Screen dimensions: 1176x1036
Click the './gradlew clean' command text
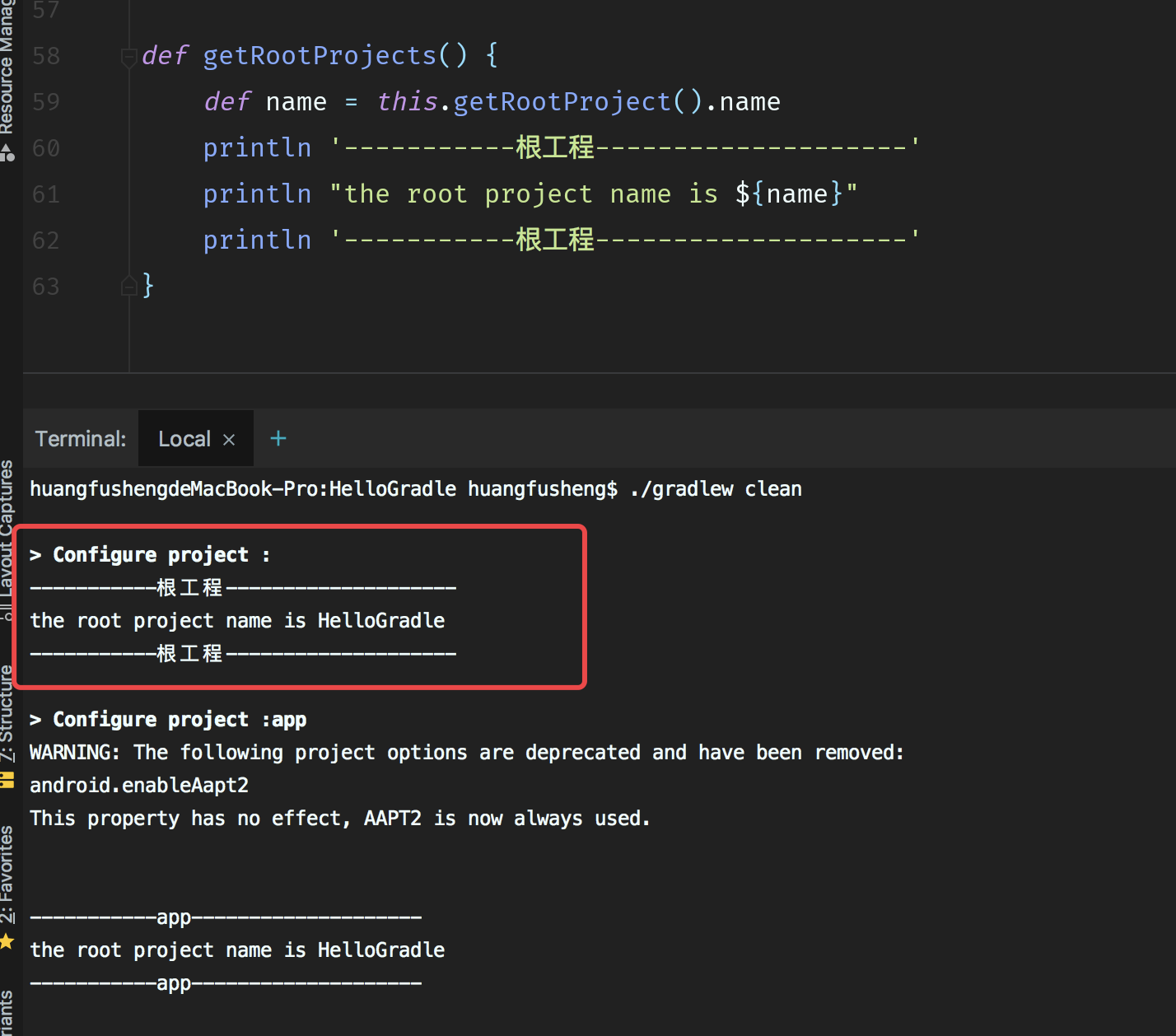coord(716,489)
